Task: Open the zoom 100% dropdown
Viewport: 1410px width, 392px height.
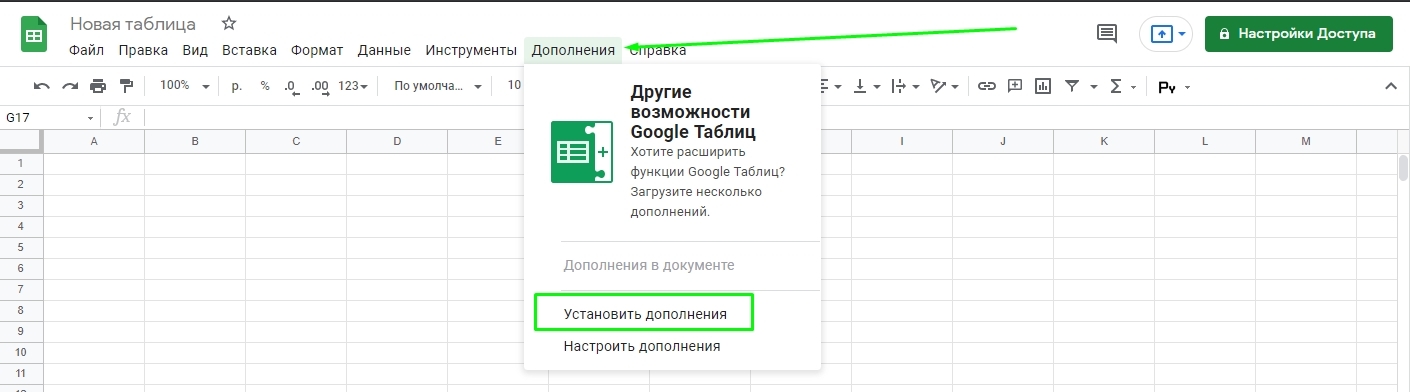Action: pyautogui.click(x=185, y=86)
